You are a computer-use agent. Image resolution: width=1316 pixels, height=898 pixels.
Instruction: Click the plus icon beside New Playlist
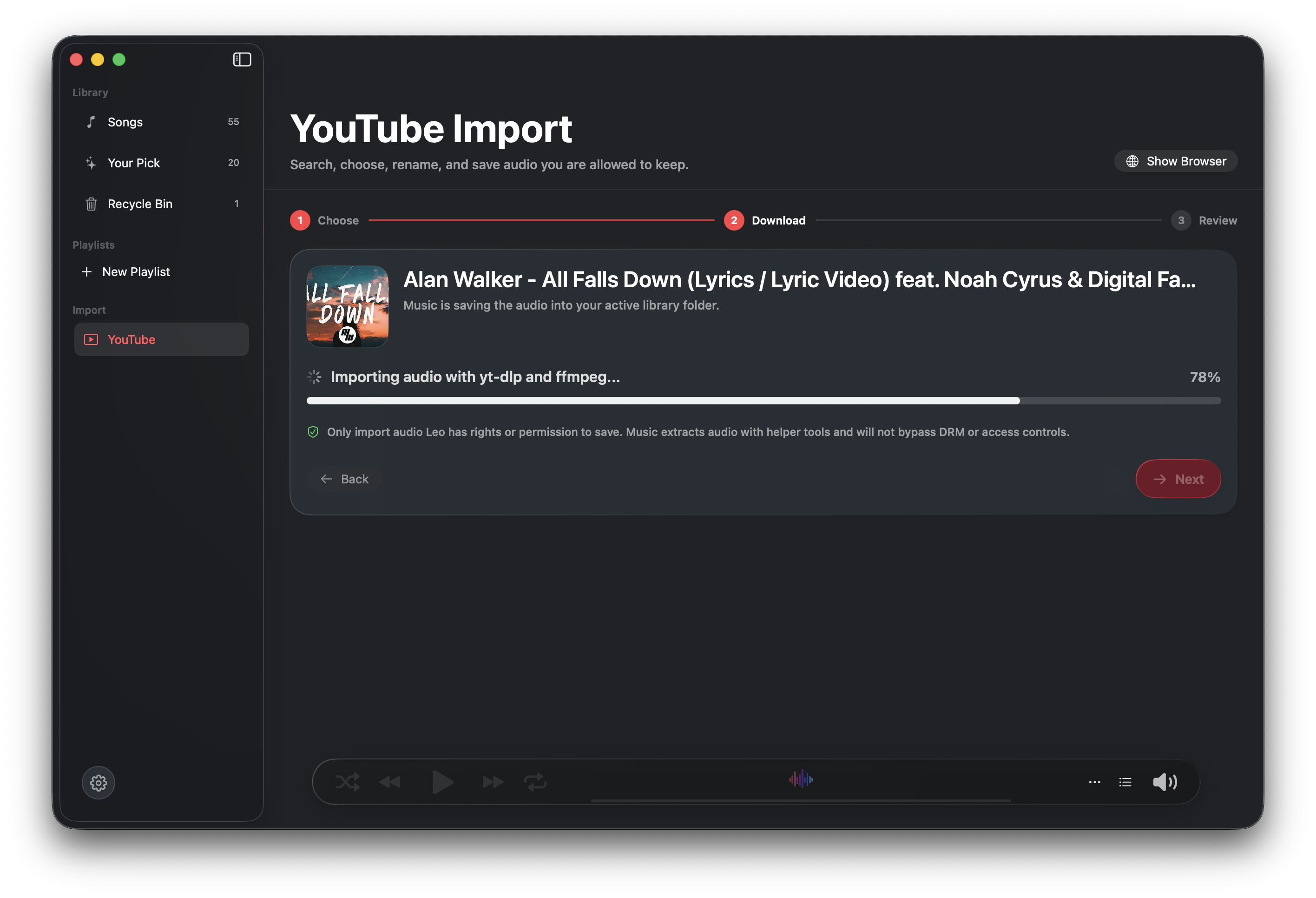pos(86,272)
